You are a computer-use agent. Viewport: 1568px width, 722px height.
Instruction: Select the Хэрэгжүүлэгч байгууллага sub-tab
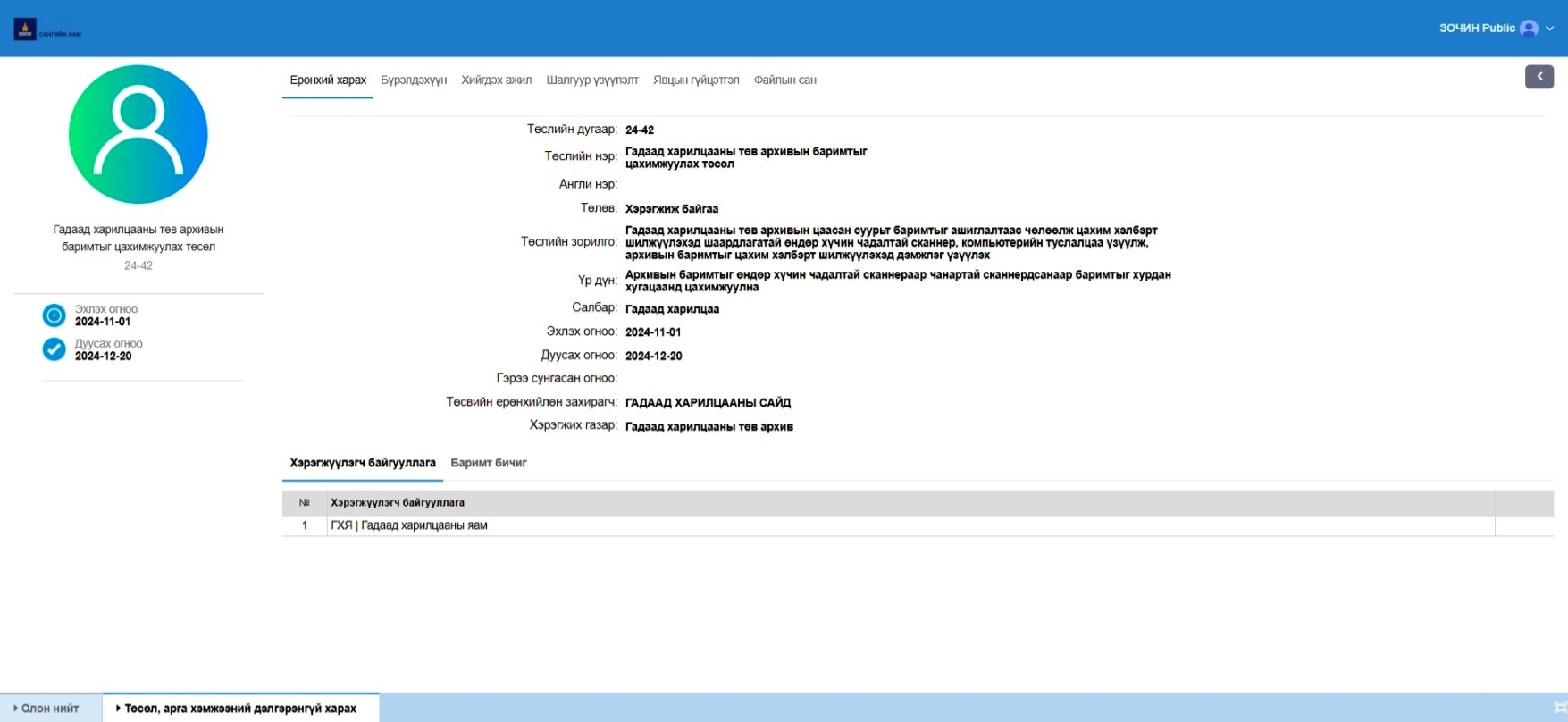click(363, 463)
